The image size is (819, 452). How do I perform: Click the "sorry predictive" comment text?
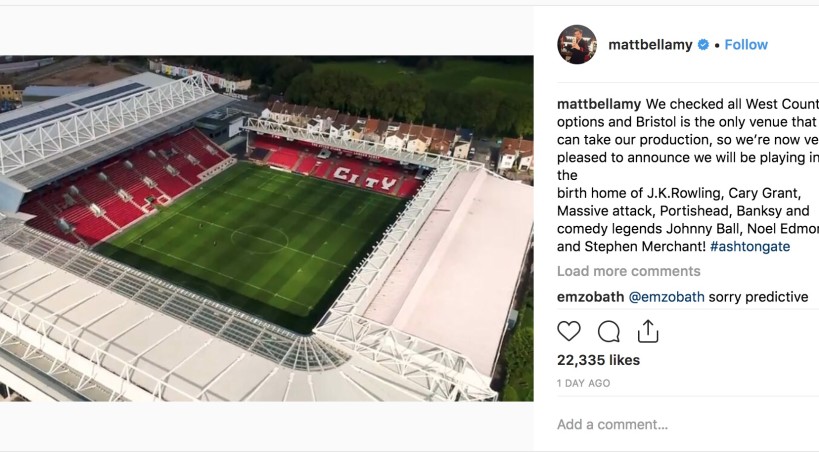pyautogui.click(x=758, y=297)
